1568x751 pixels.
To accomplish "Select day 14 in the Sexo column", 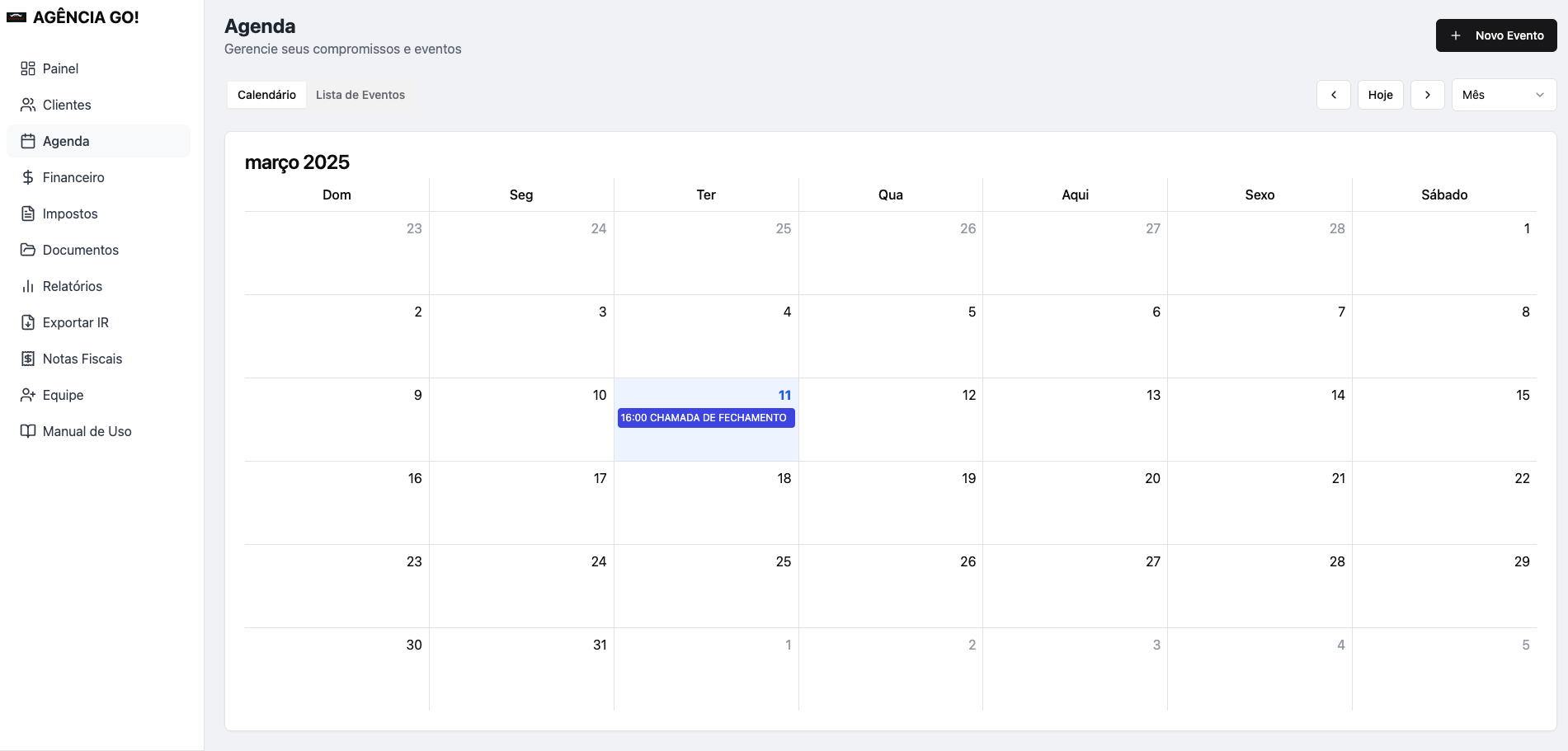I will point(1338,396).
